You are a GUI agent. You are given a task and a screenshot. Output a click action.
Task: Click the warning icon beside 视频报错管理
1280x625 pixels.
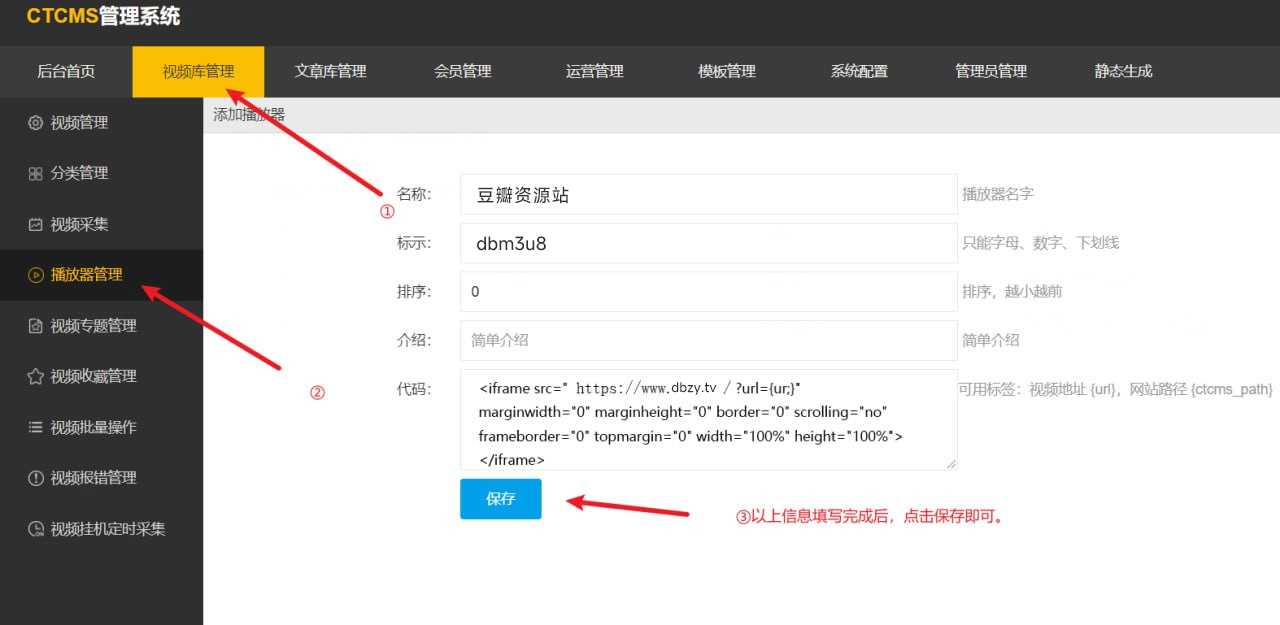pos(35,478)
